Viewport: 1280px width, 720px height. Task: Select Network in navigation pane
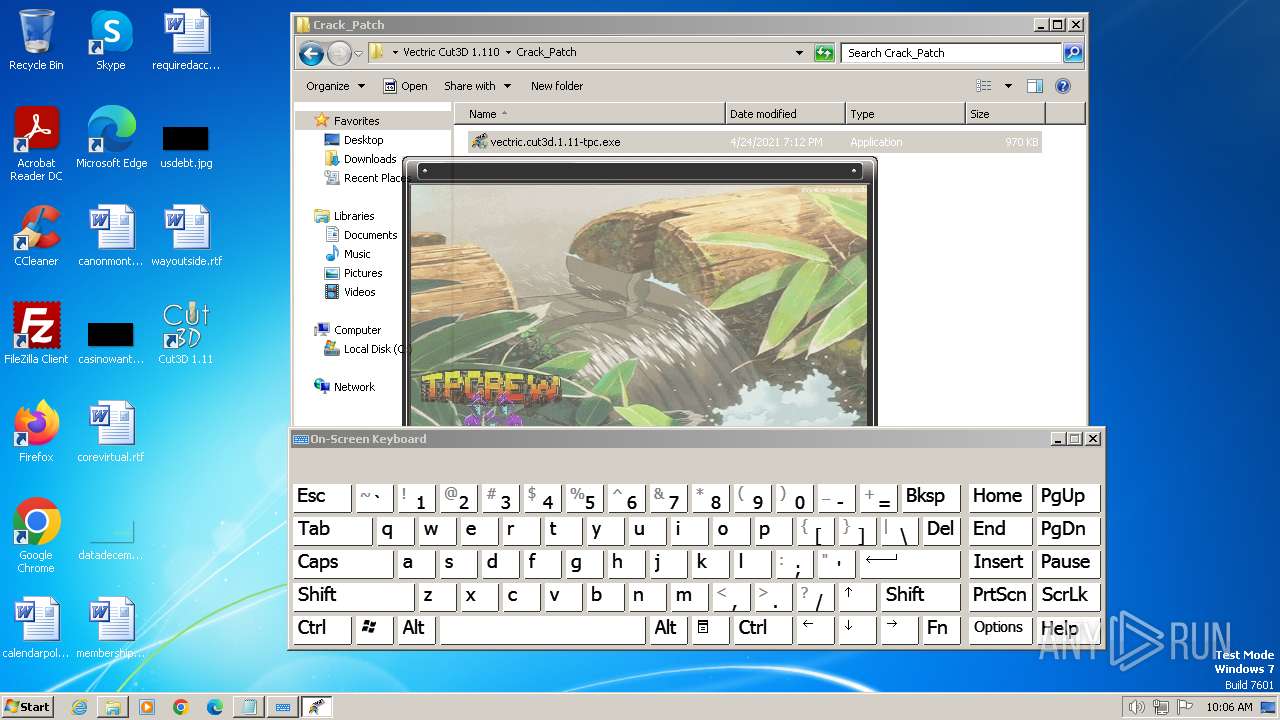(345, 387)
